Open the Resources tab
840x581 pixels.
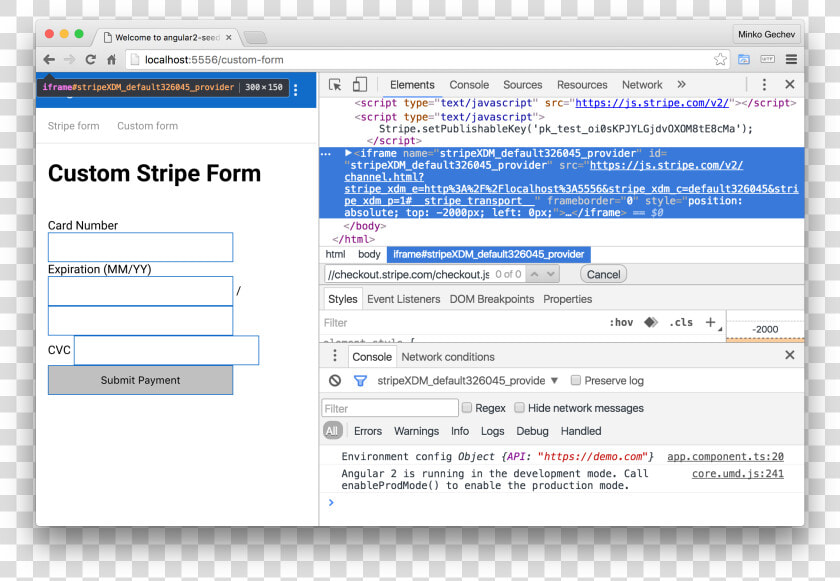[582, 85]
